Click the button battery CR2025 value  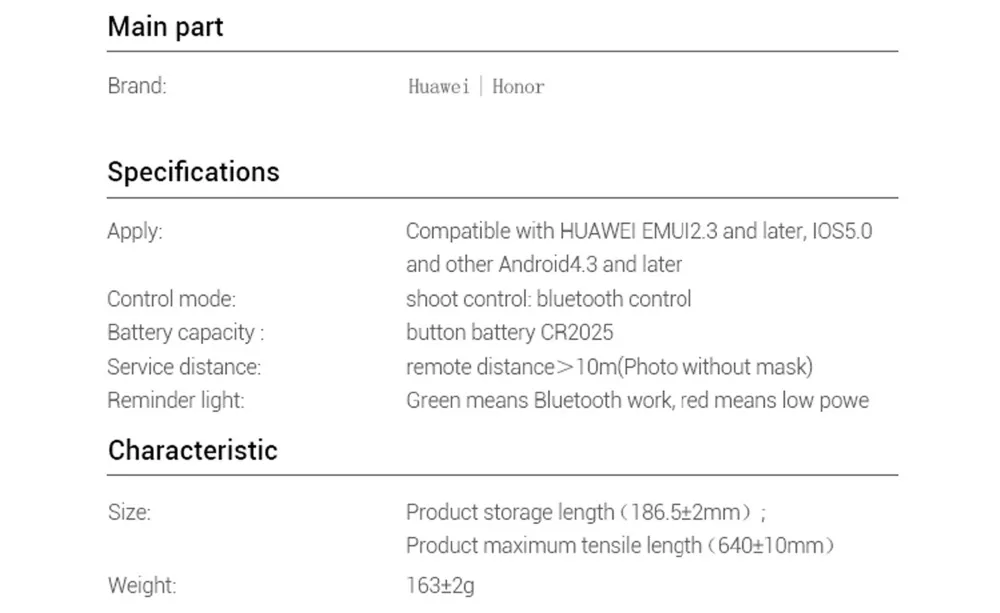(x=510, y=332)
